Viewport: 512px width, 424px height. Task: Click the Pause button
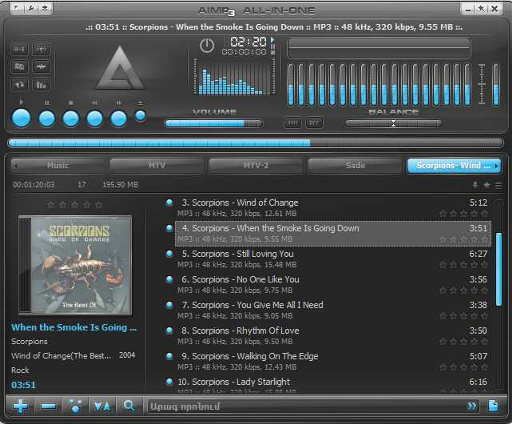pos(47,119)
